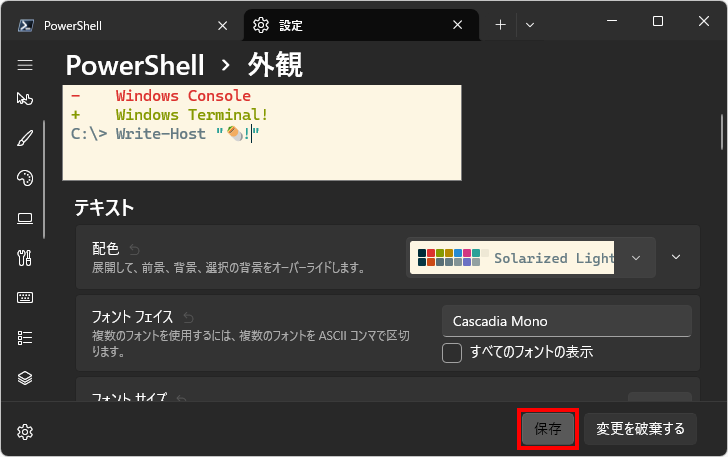Open Actions keyboard icon

click(25, 298)
